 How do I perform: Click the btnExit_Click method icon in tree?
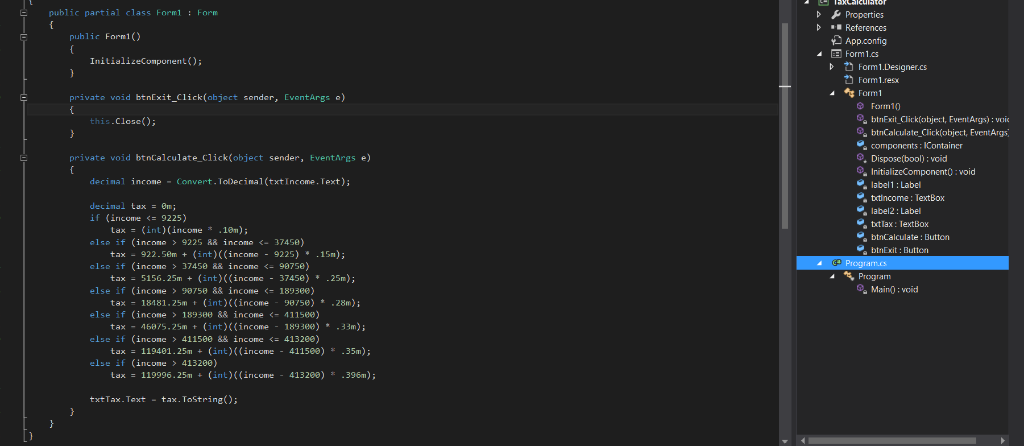point(861,119)
